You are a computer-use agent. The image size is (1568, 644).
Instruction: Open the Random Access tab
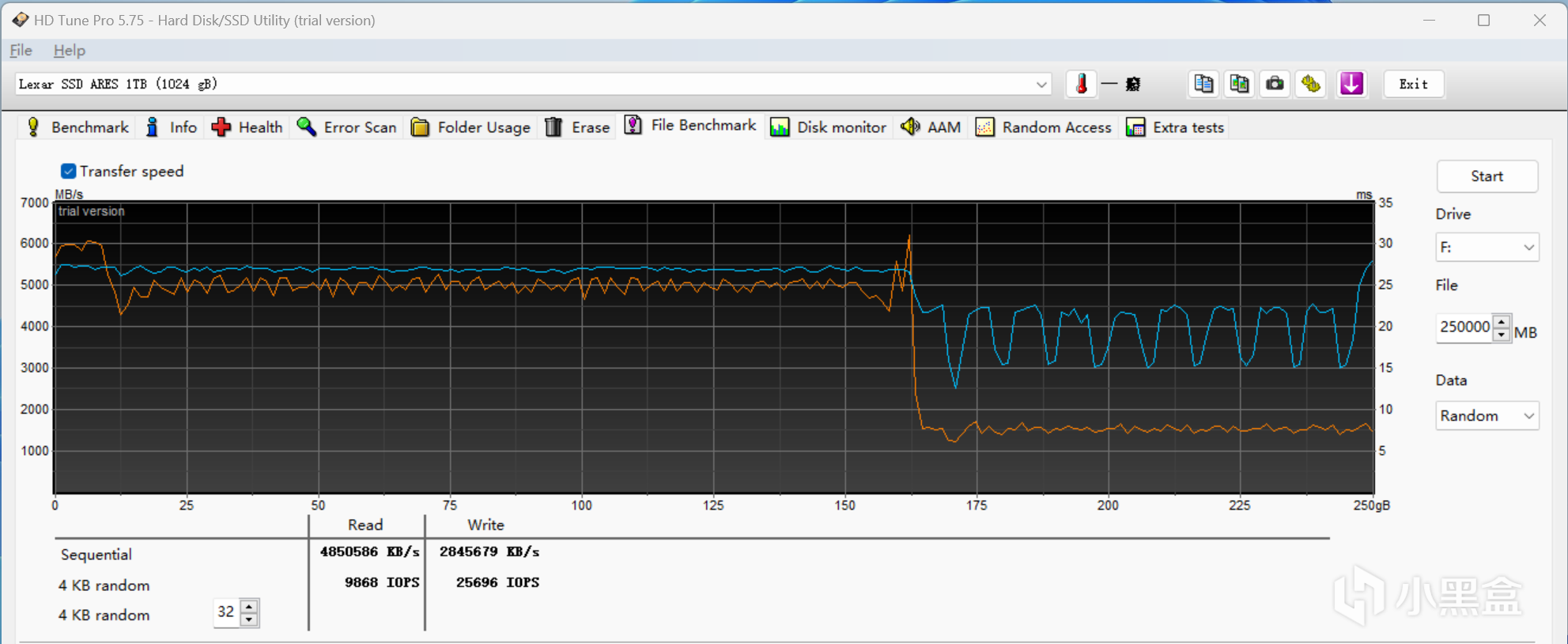point(1043,127)
